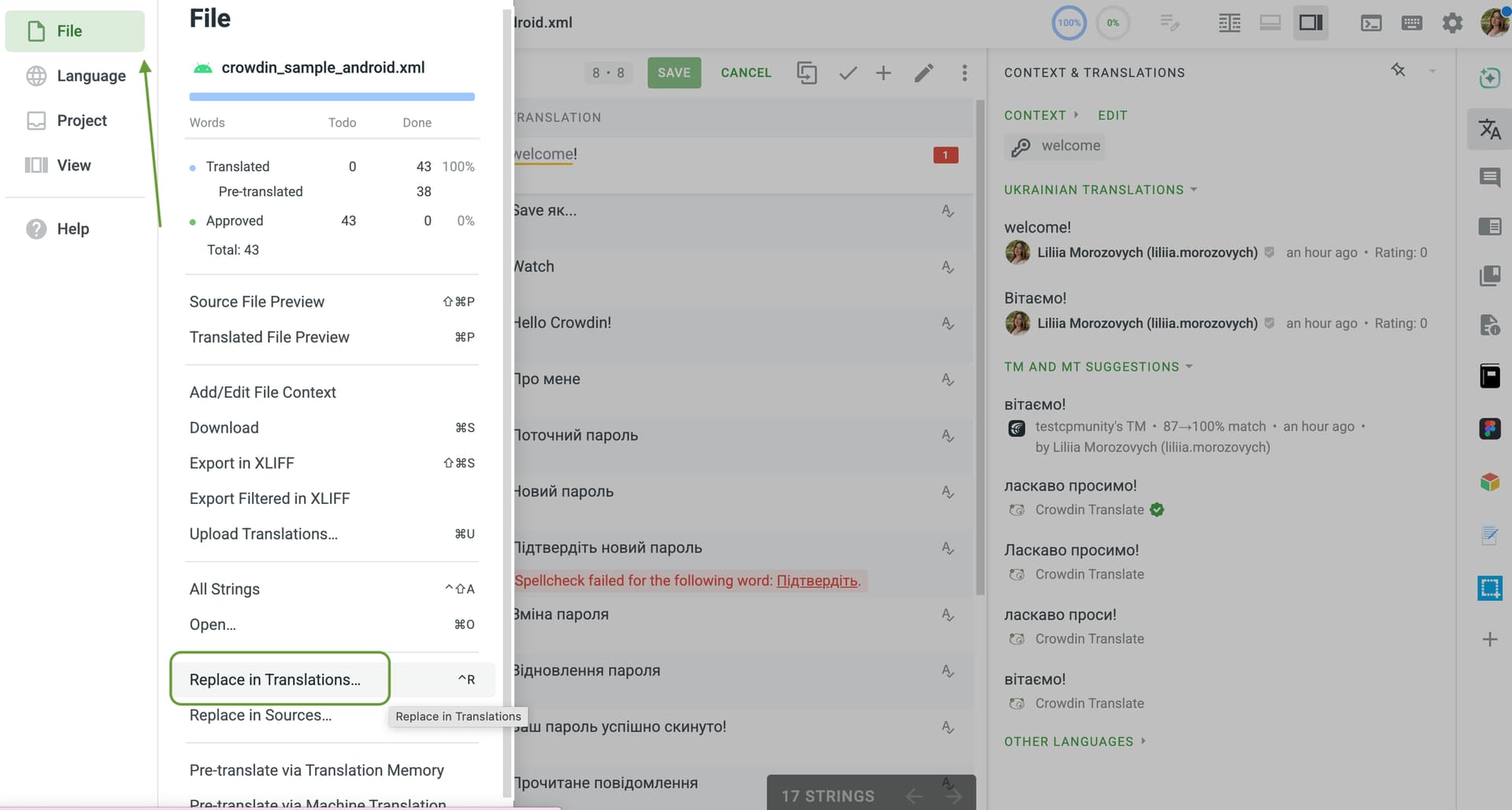Select the Вітаємо! translation suggestion
This screenshot has width=1512, height=810.
pyautogui.click(x=1035, y=298)
